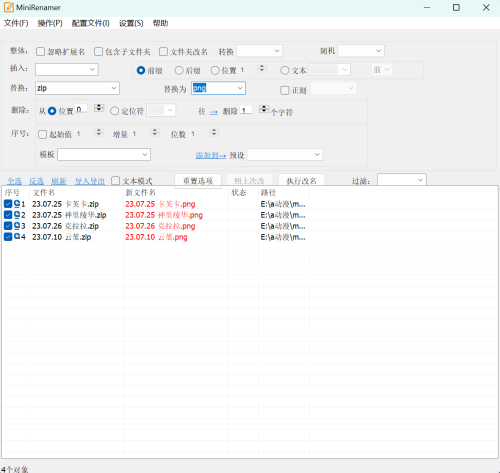This screenshot has height=473, width=500.
Task: Click the file icon of the 克拉拉.zip row
Action: tap(17, 226)
